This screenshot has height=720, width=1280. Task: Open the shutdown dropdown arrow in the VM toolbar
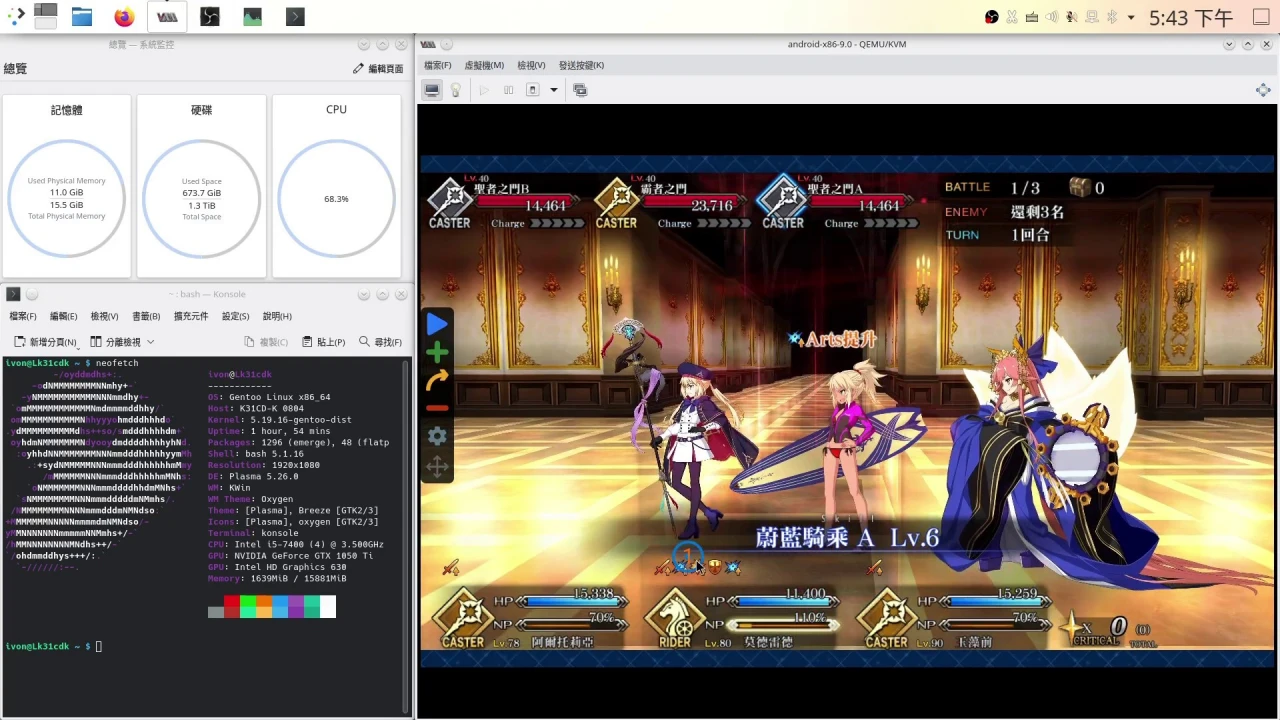[x=553, y=90]
